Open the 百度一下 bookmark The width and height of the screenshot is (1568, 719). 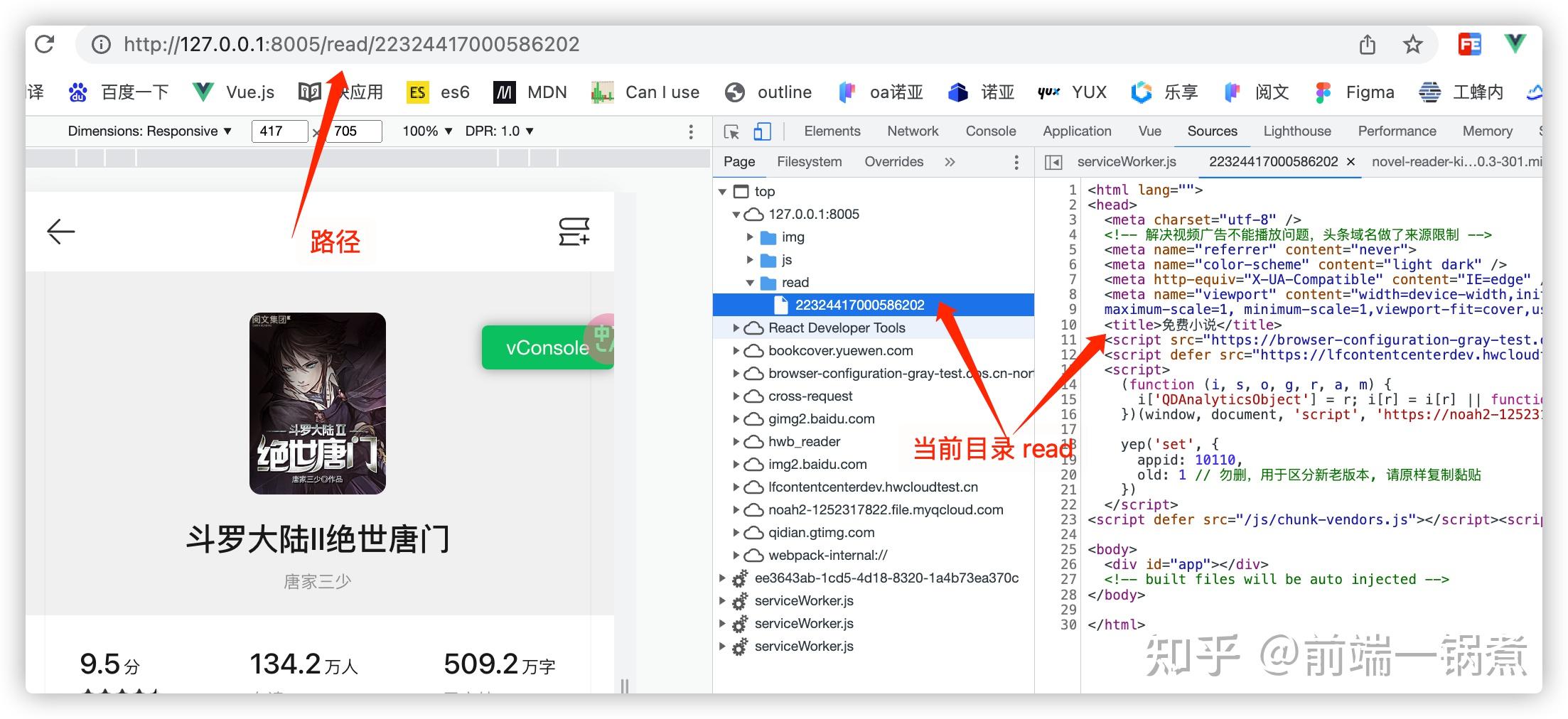(119, 92)
